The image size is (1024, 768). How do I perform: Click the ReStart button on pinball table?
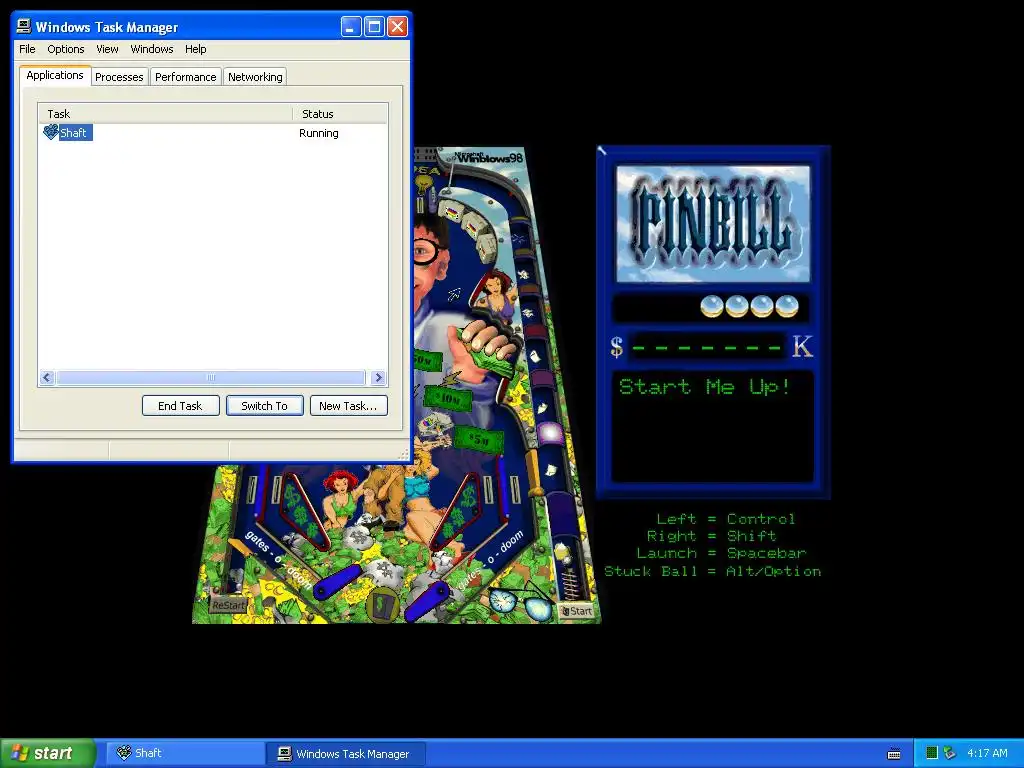[x=228, y=605]
